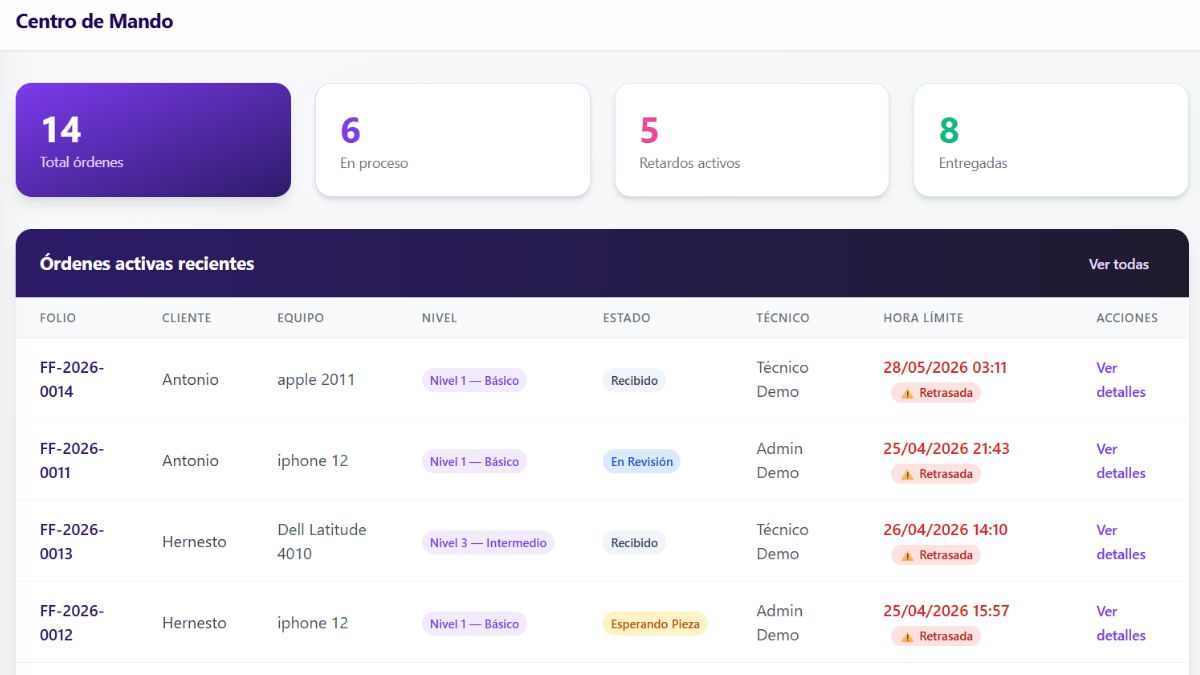
Task: Click the CLIENTE column header
Action: click(187, 318)
